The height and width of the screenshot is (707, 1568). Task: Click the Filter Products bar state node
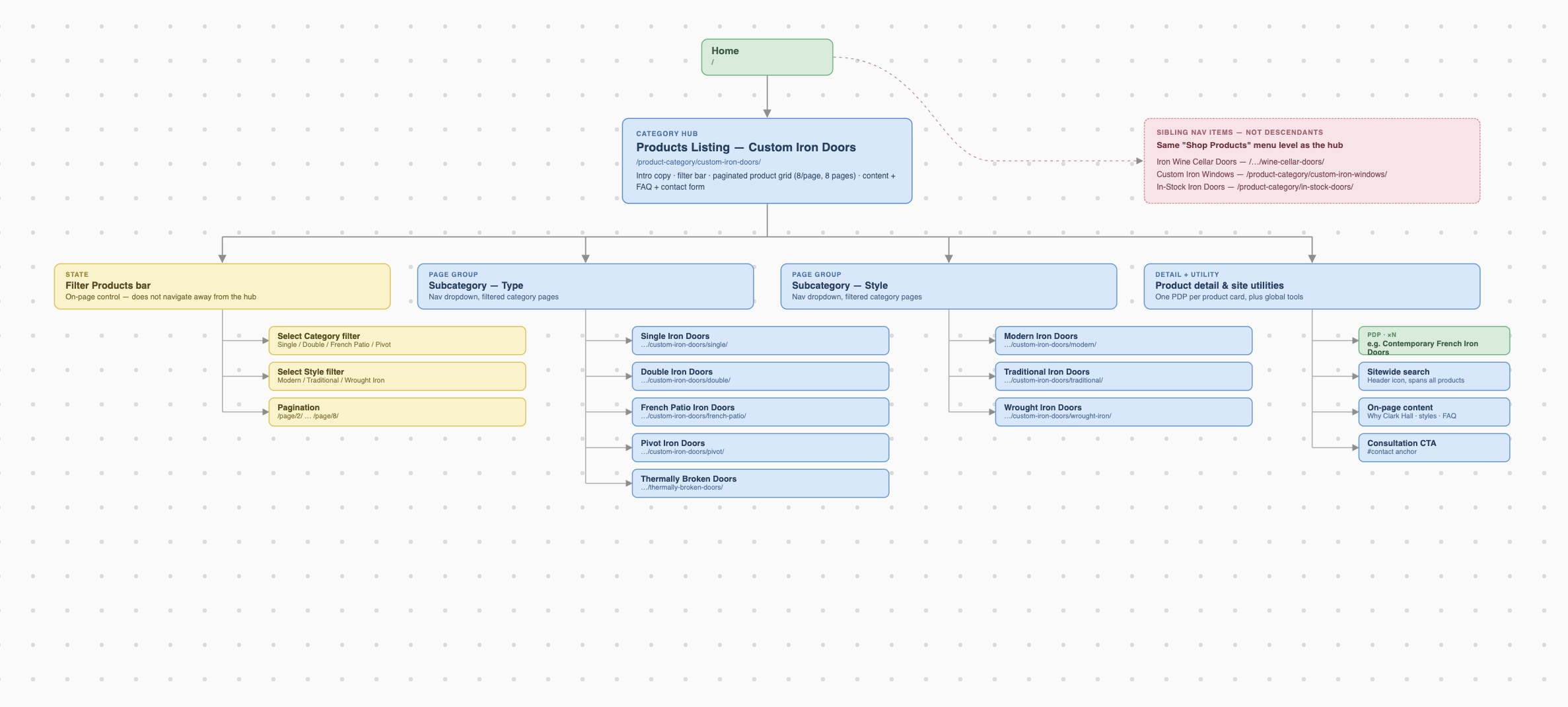(222, 286)
